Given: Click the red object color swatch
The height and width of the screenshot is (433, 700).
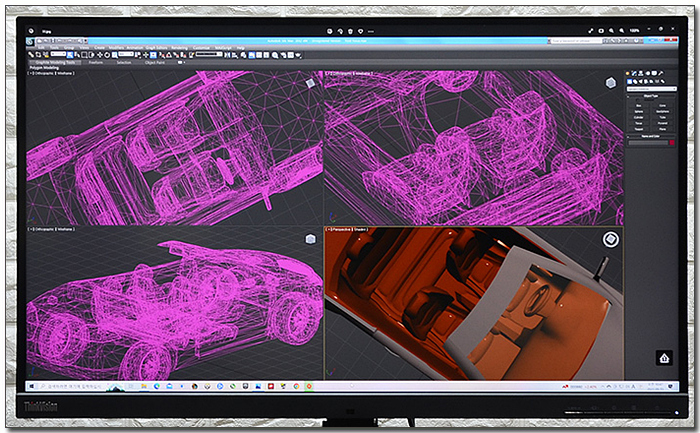Looking at the screenshot, I should click(672, 144).
